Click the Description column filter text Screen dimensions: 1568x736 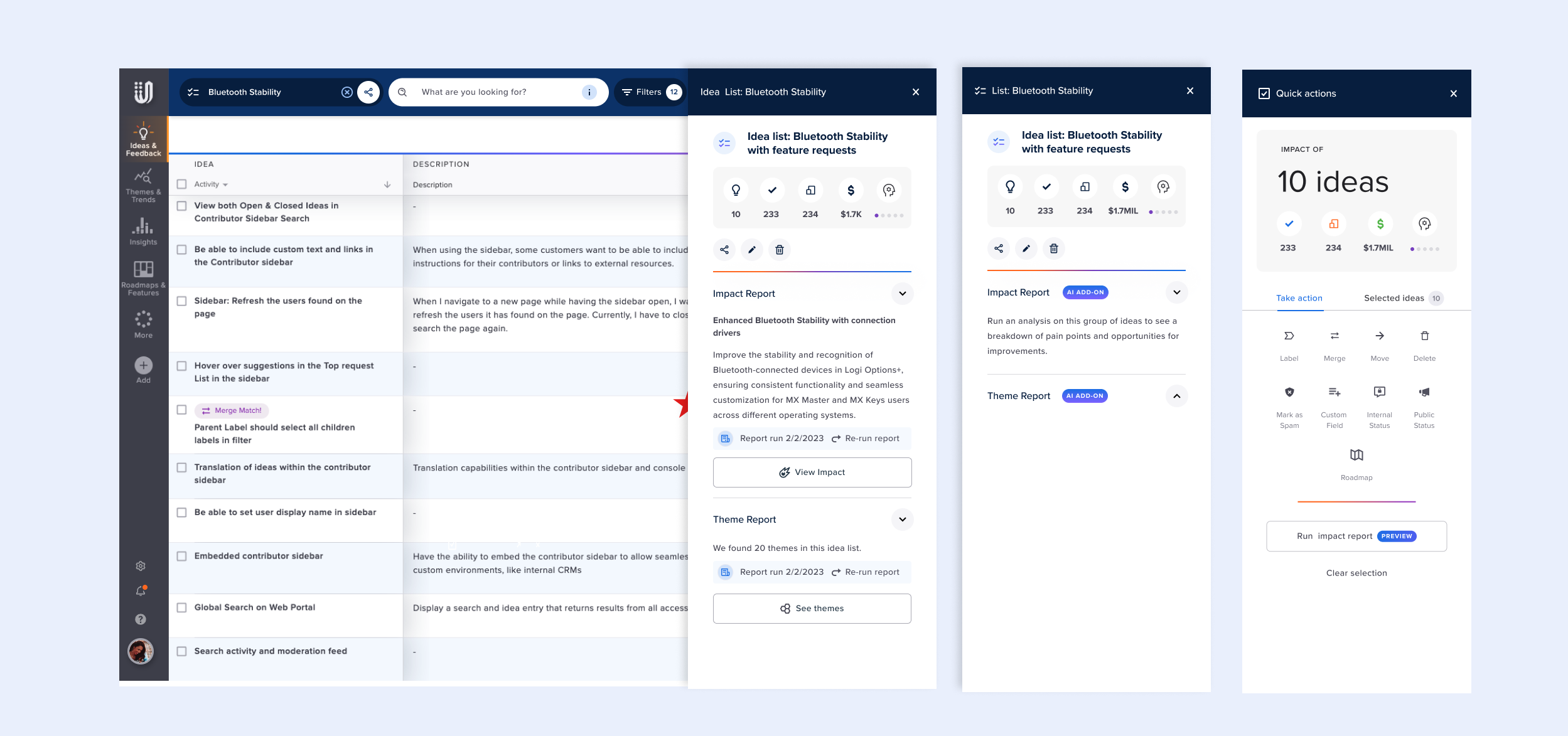point(432,185)
